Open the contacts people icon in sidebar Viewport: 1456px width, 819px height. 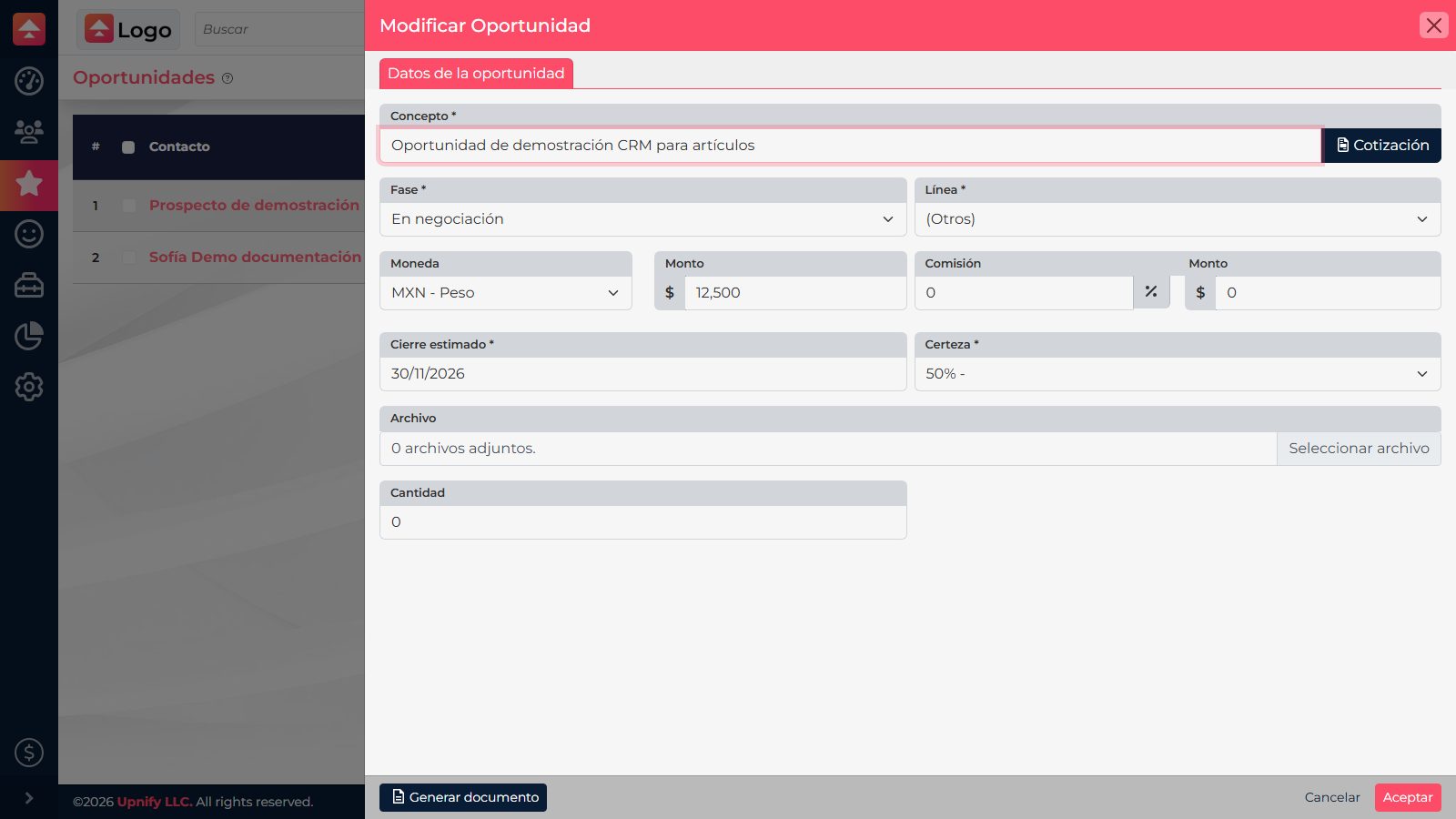pyautogui.click(x=29, y=132)
